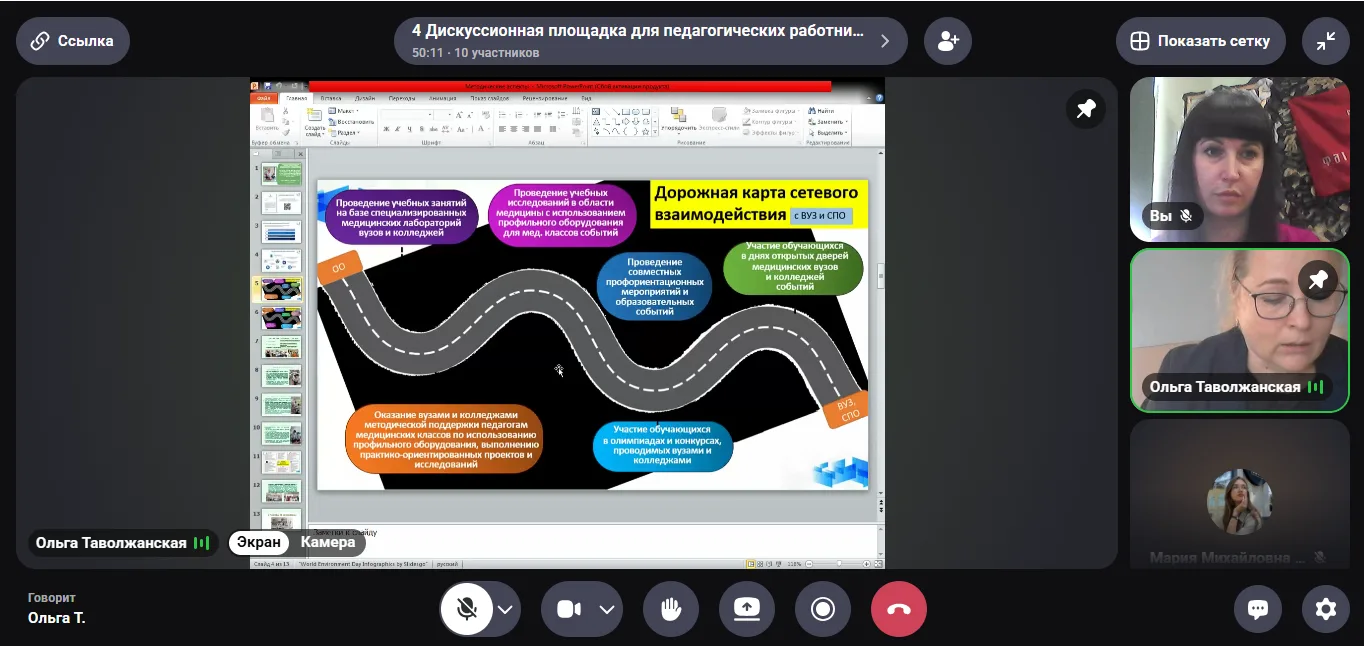Viewport: 1364px width, 646px height.
Task: Open the Выделить dropdown in PowerPoint ribbon
Action: (827, 133)
